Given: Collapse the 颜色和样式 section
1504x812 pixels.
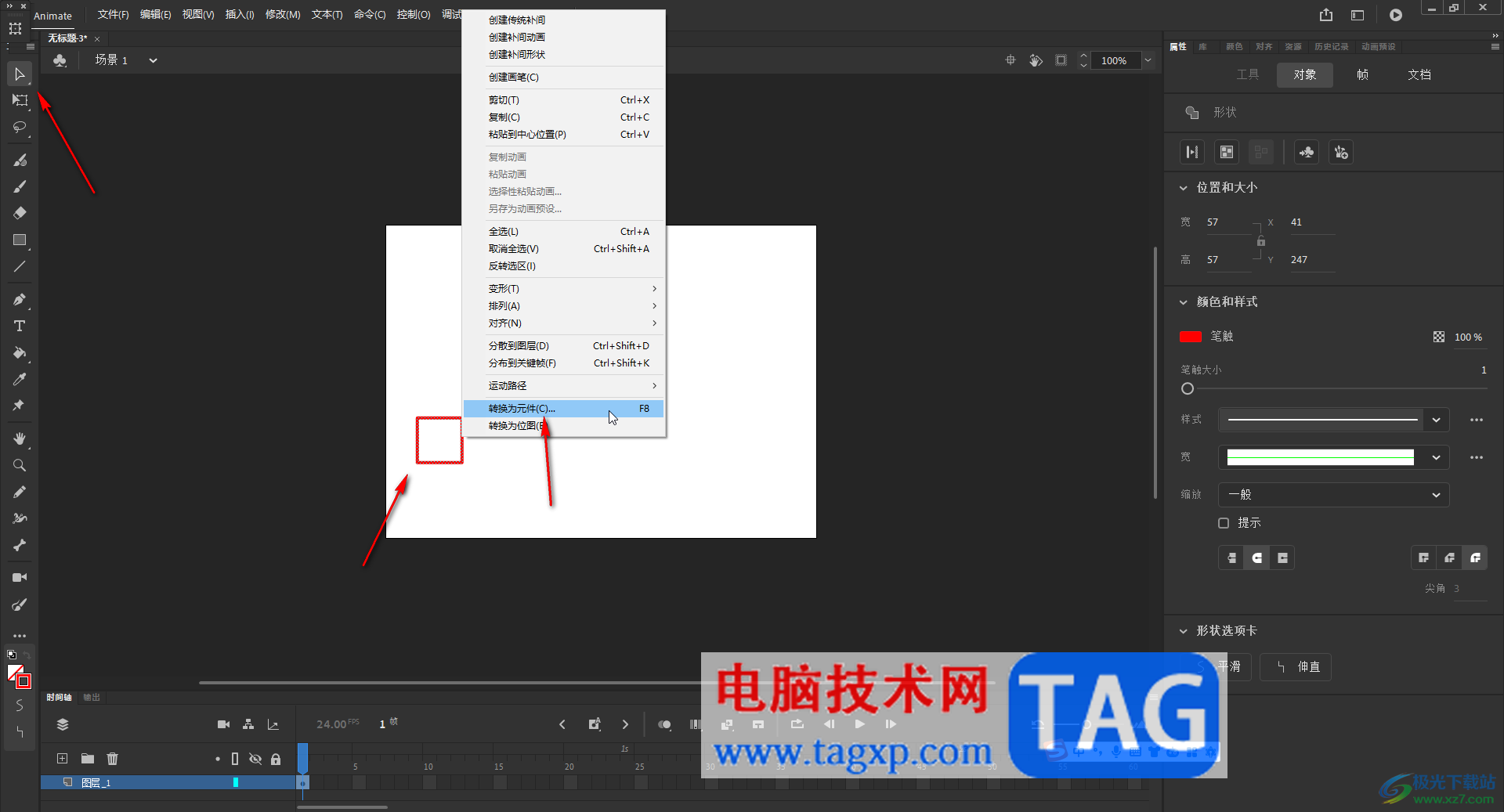Looking at the screenshot, I should coord(1184,302).
